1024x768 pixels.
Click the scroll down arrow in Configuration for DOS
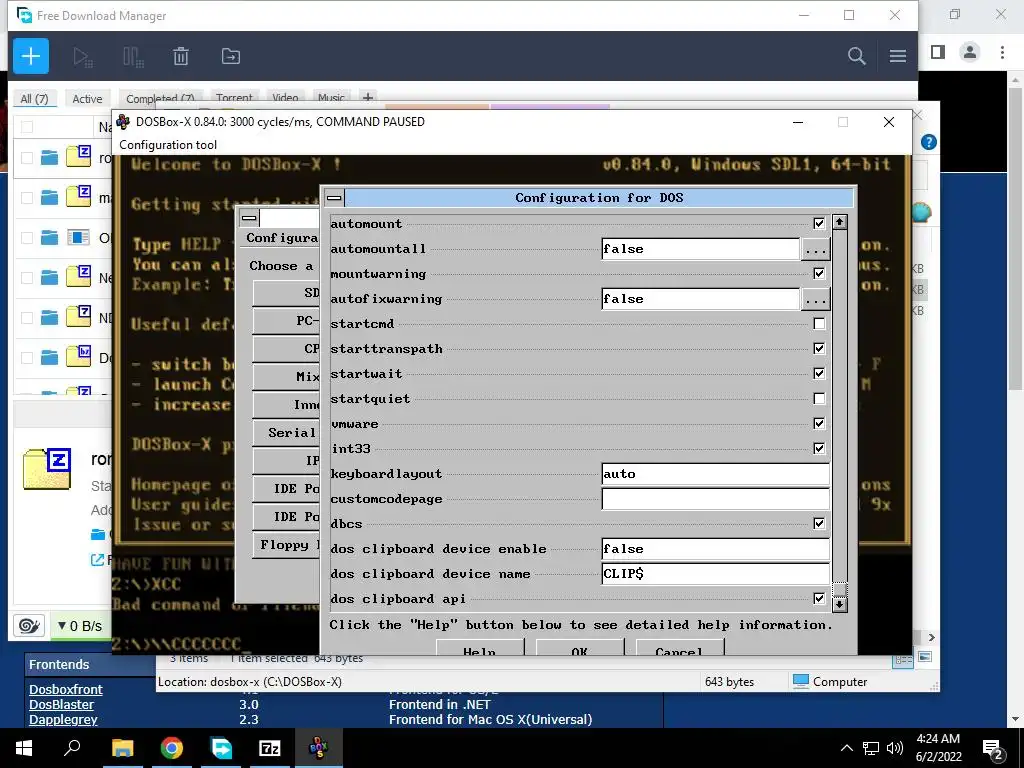point(840,605)
